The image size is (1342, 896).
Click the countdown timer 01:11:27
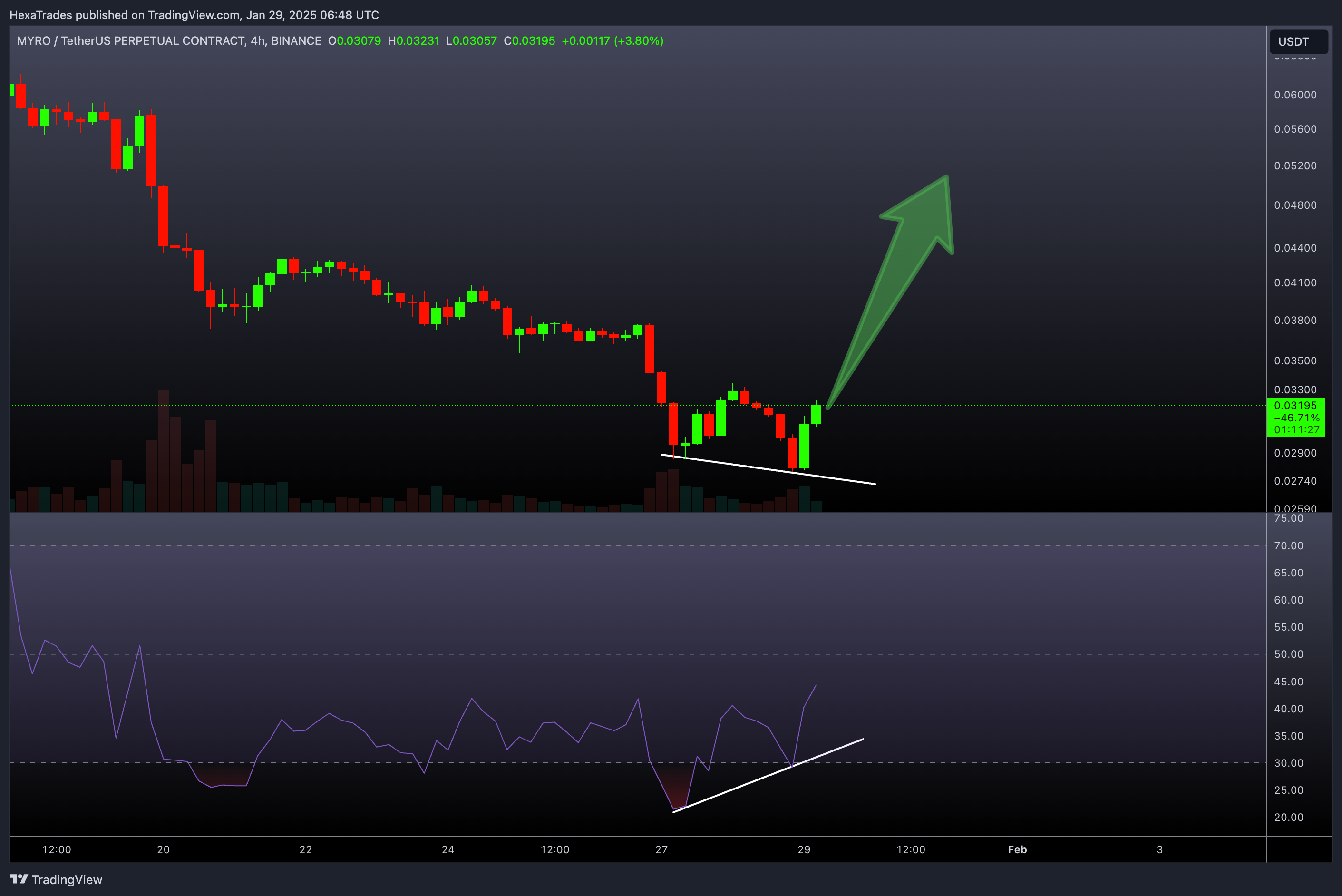point(1296,430)
